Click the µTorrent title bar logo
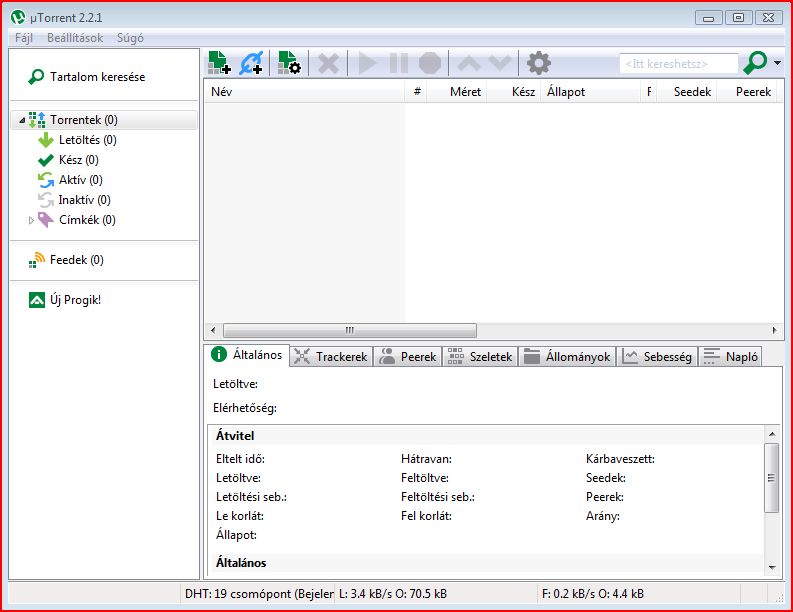The image size is (793, 612). (18, 17)
